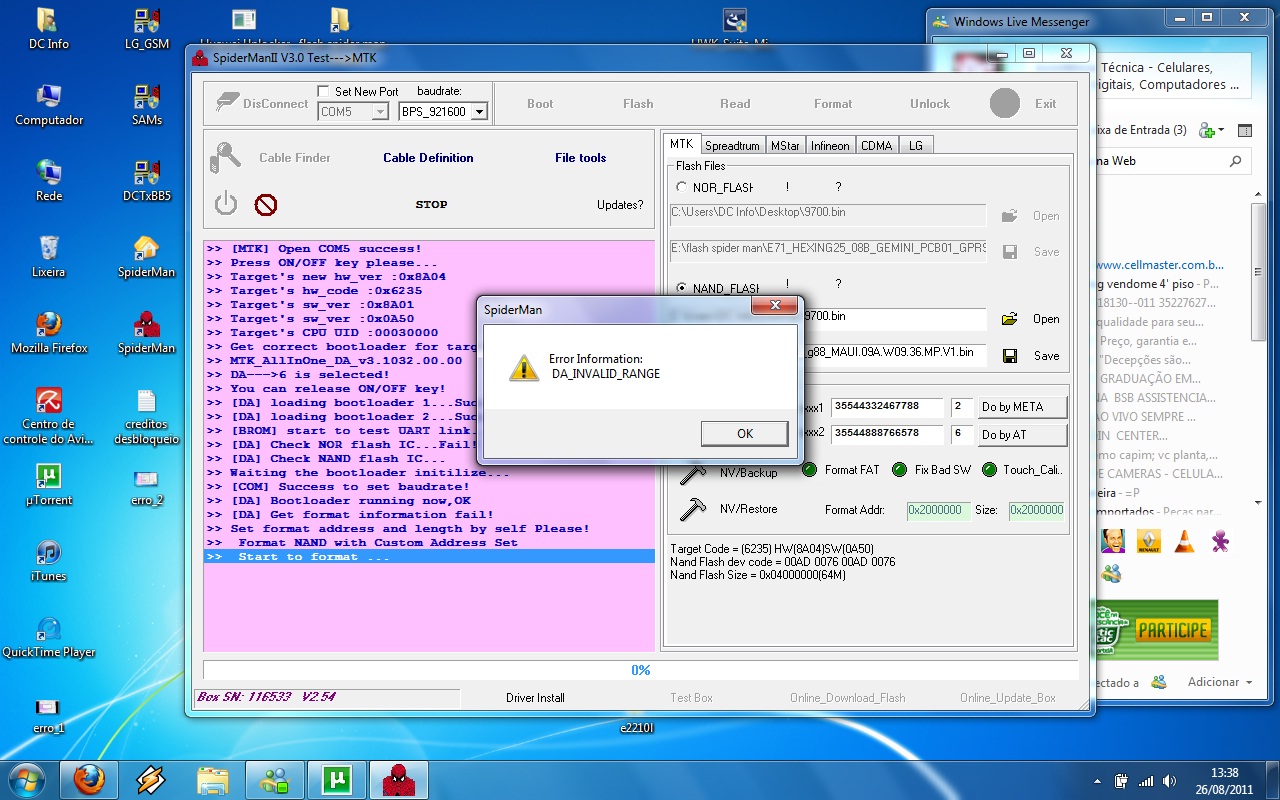Click the Updates? label
Screen dimensions: 1280x800
[620, 205]
